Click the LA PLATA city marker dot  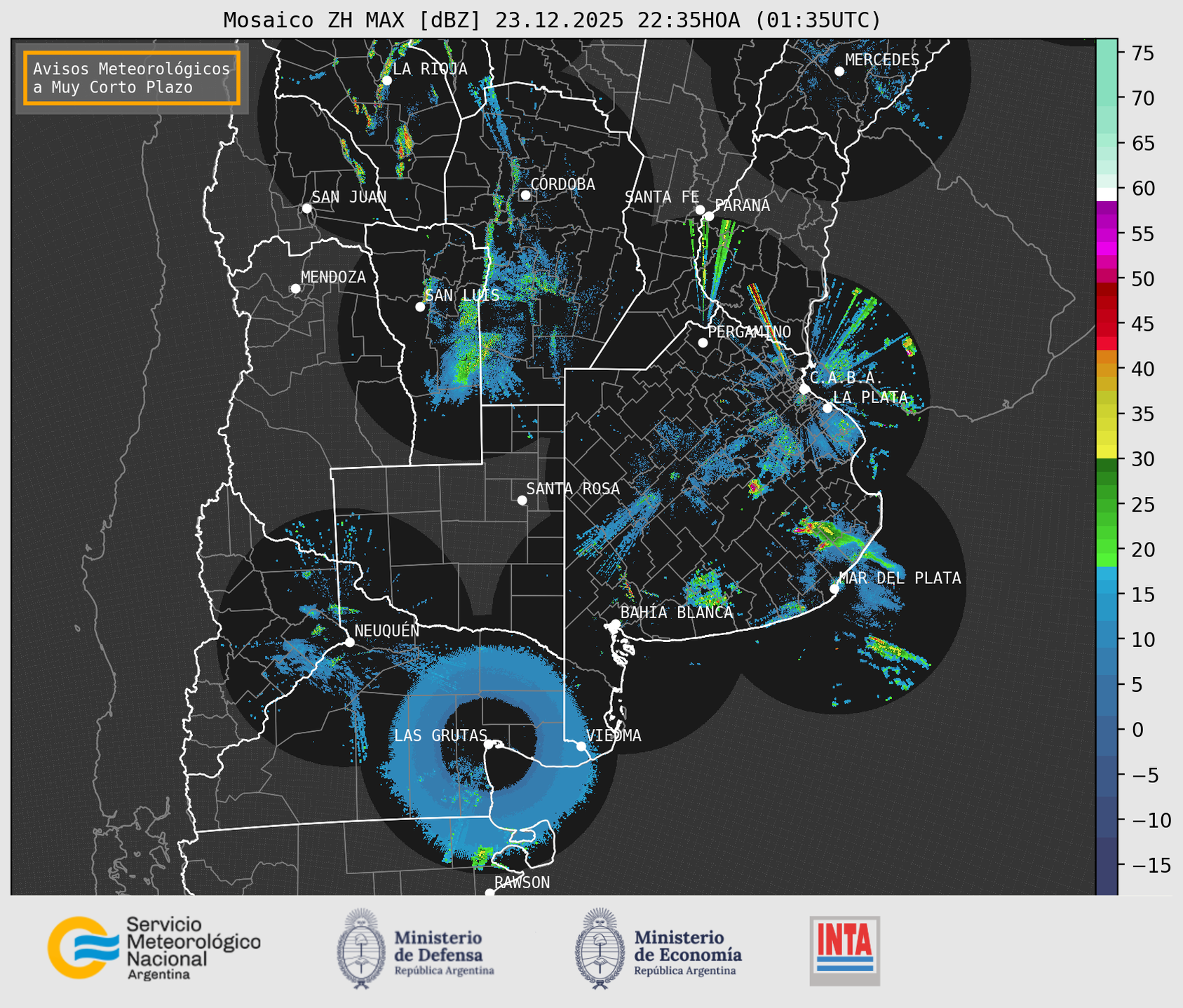point(827,407)
